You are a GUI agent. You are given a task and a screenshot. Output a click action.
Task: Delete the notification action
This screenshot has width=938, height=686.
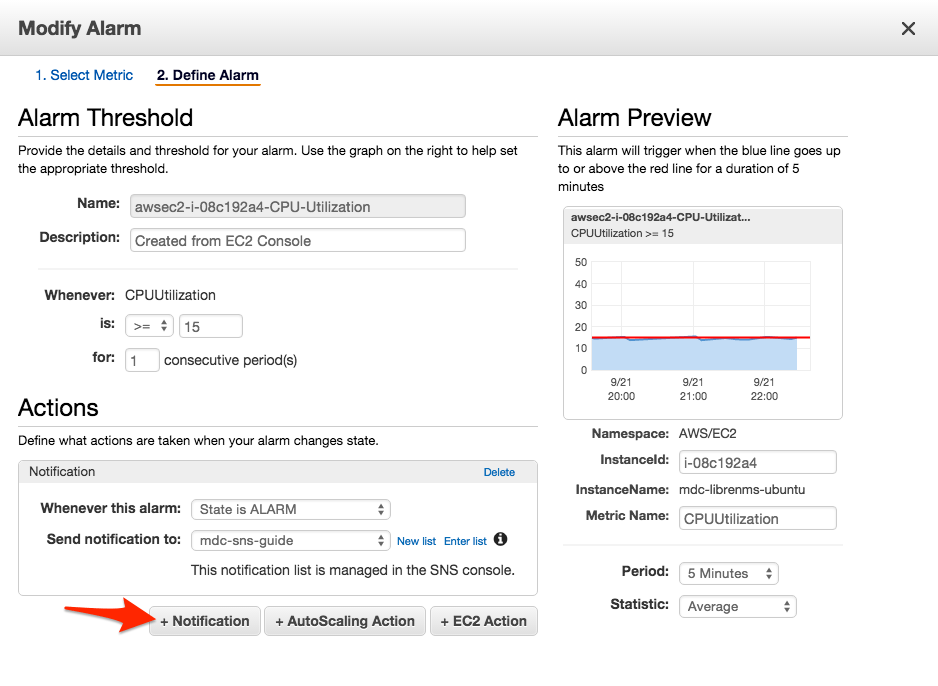pos(499,472)
